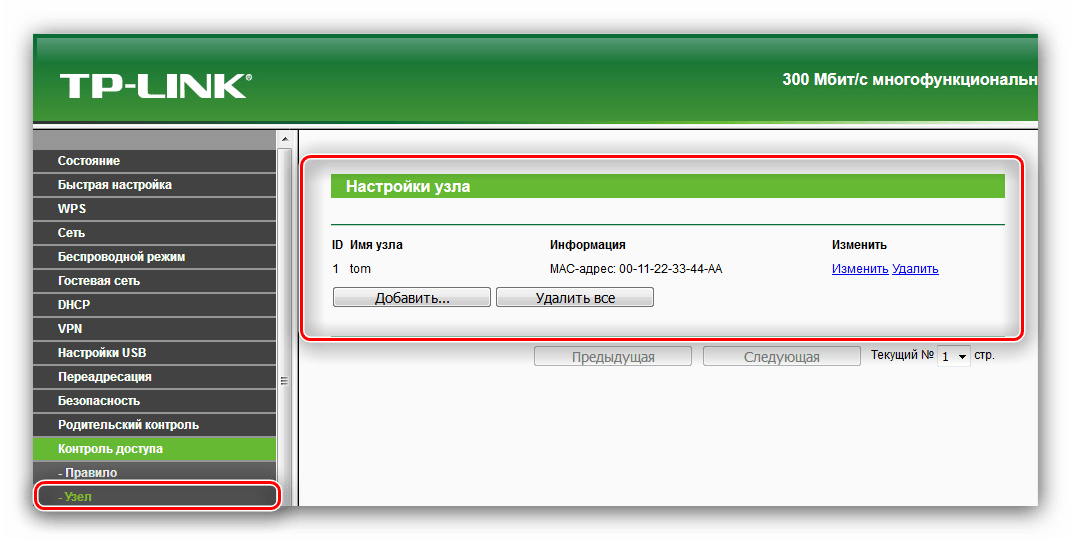Open Гостевая сеть menu item
Screen dimensions: 1071x539
click(99, 281)
